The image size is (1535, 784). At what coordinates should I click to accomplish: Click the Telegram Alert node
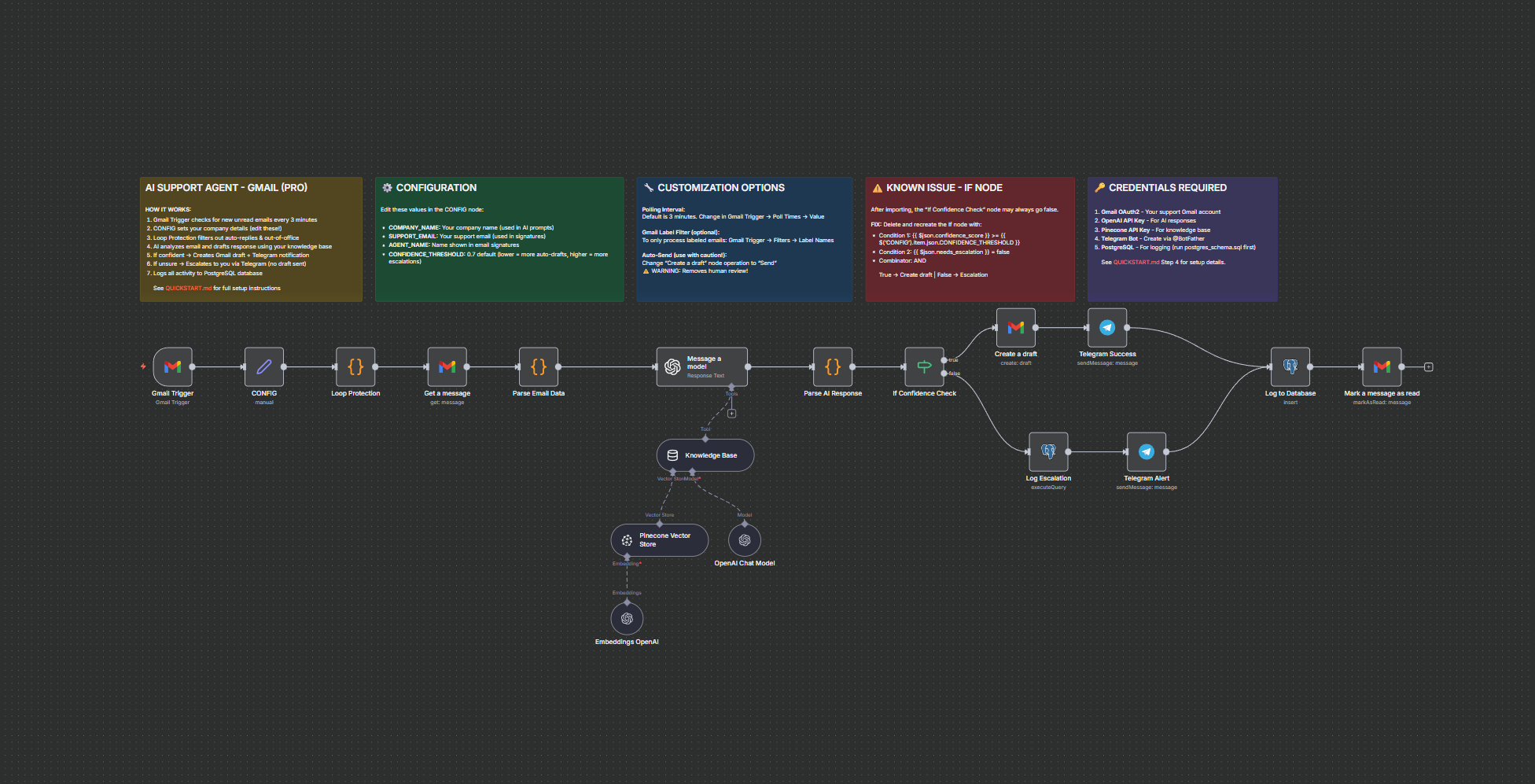[x=1147, y=452]
